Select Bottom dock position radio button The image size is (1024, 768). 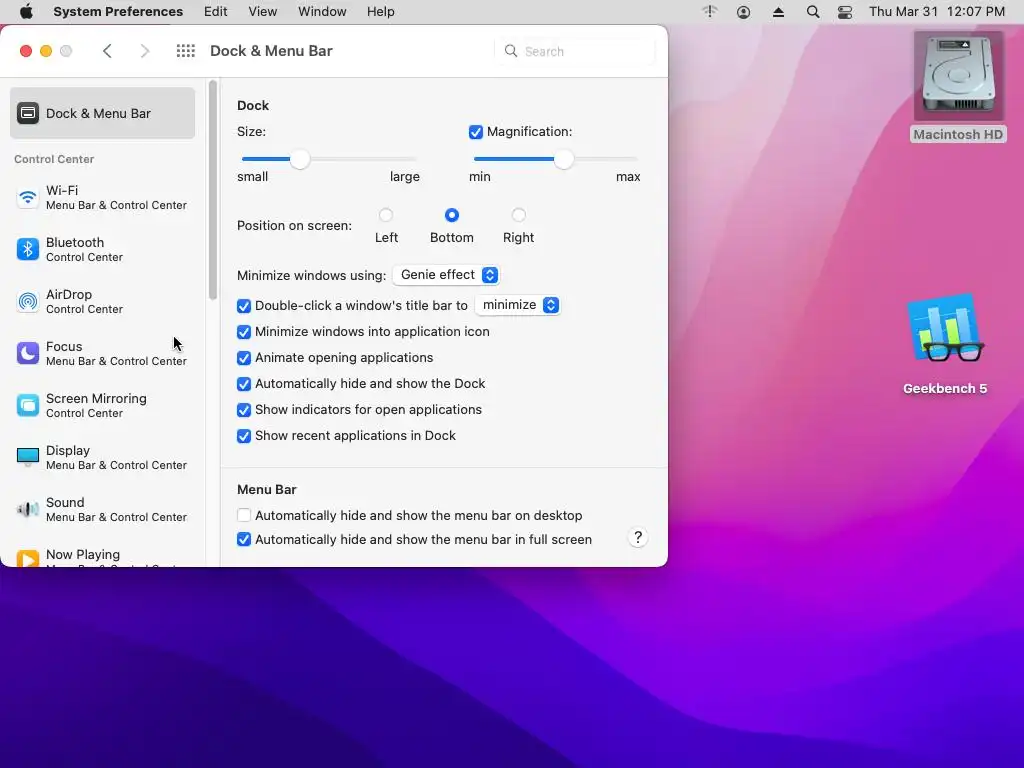point(451,215)
